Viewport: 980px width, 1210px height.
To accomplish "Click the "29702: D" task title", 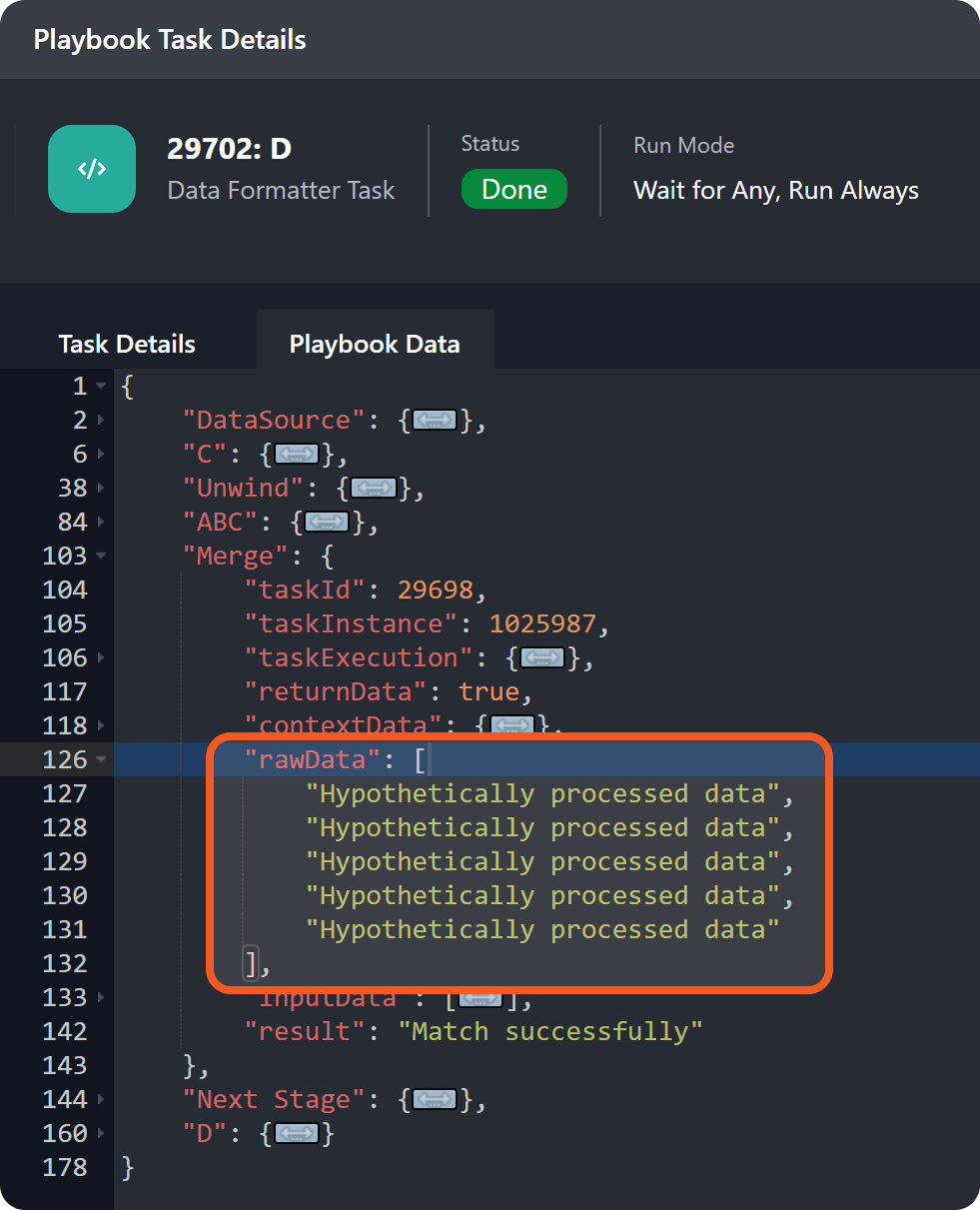I will click(229, 149).
